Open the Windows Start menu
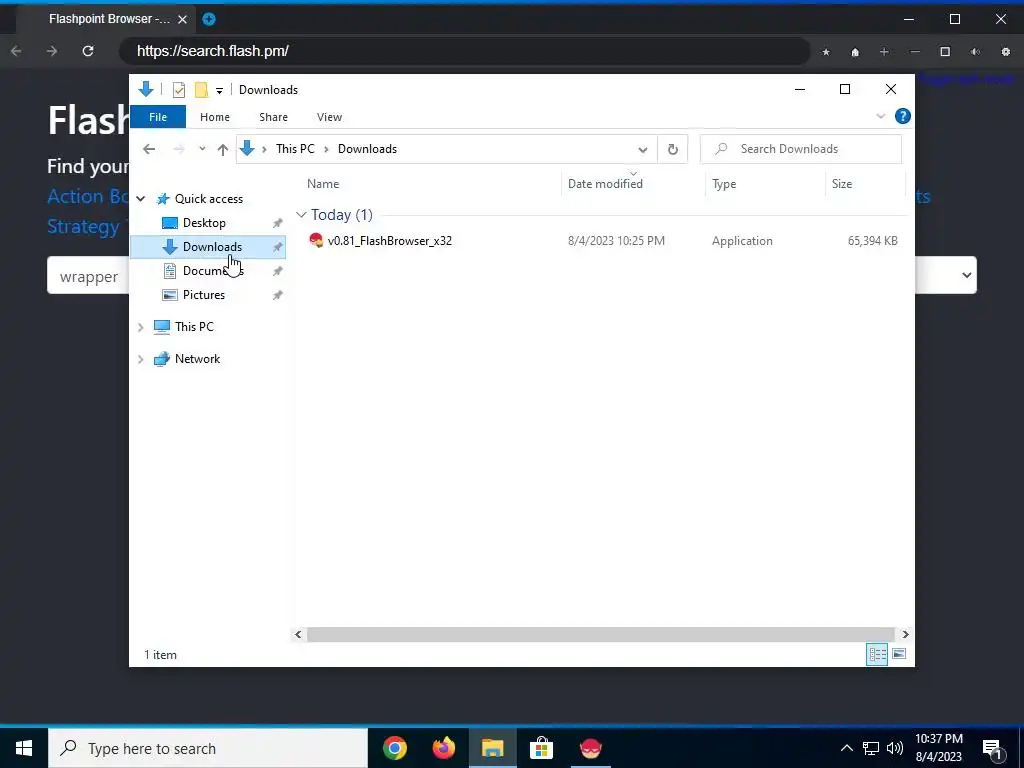This screenshot has width=1024, height=768. (24, 748)
